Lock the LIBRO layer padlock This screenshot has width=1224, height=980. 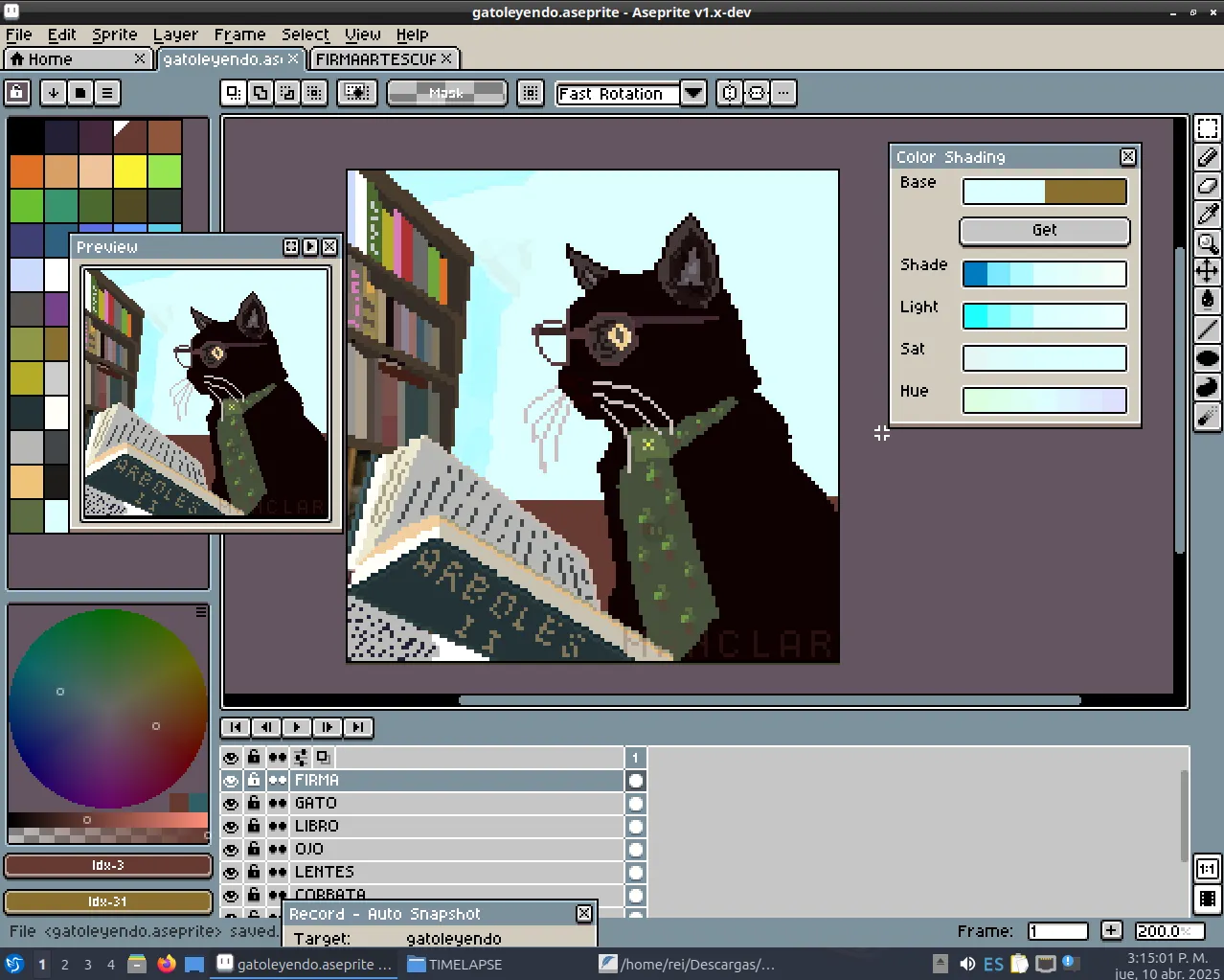pos(254,827)
